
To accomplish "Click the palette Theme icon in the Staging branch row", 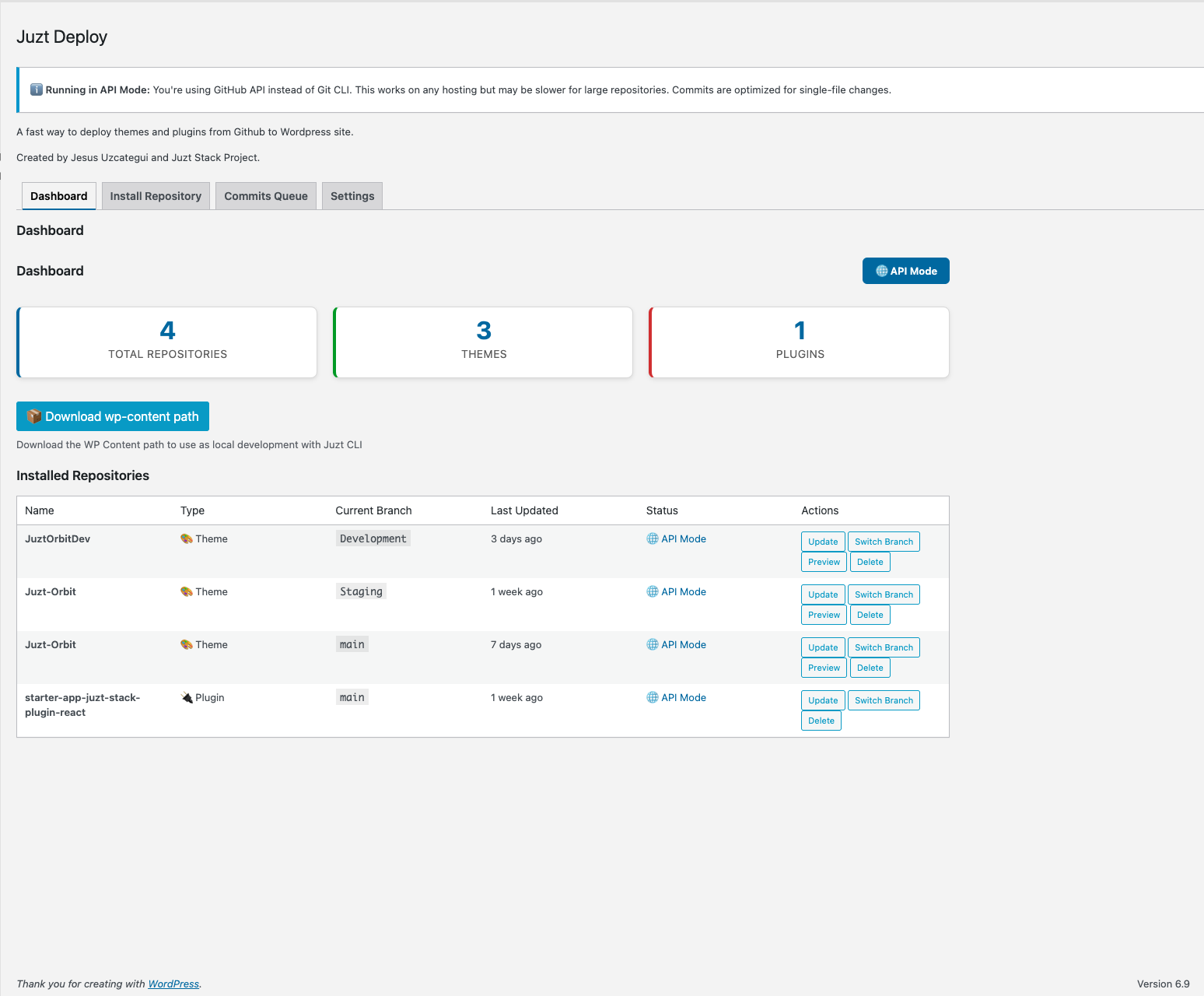I will click(x=187, y=591).
